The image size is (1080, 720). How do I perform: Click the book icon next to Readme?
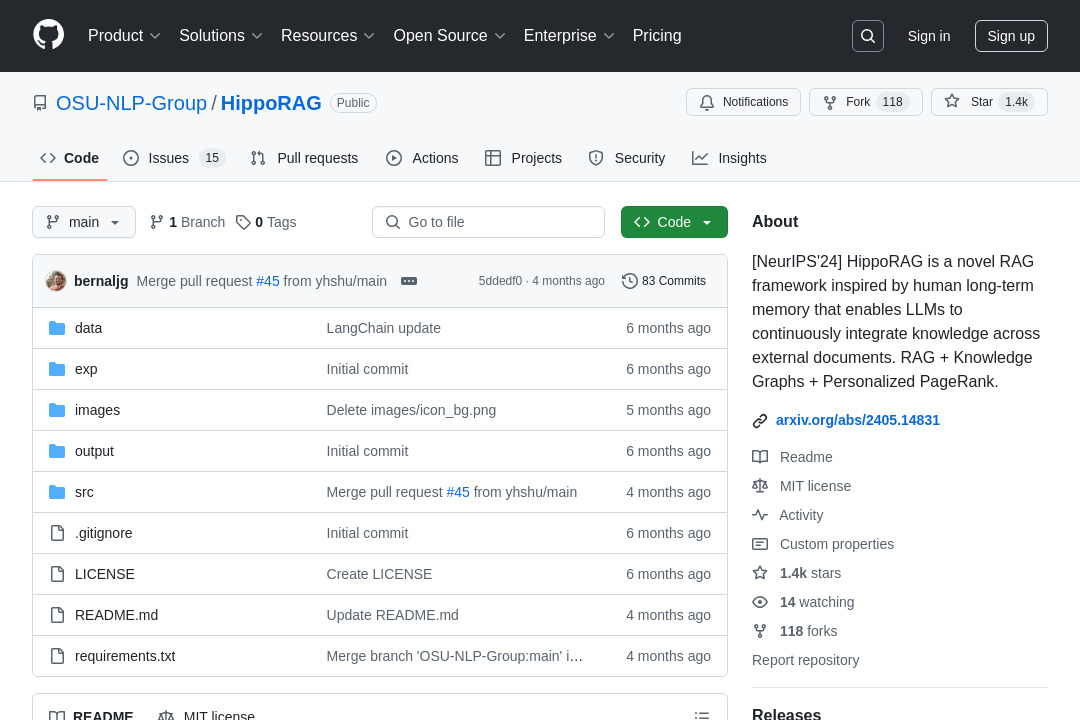[760, 457]
